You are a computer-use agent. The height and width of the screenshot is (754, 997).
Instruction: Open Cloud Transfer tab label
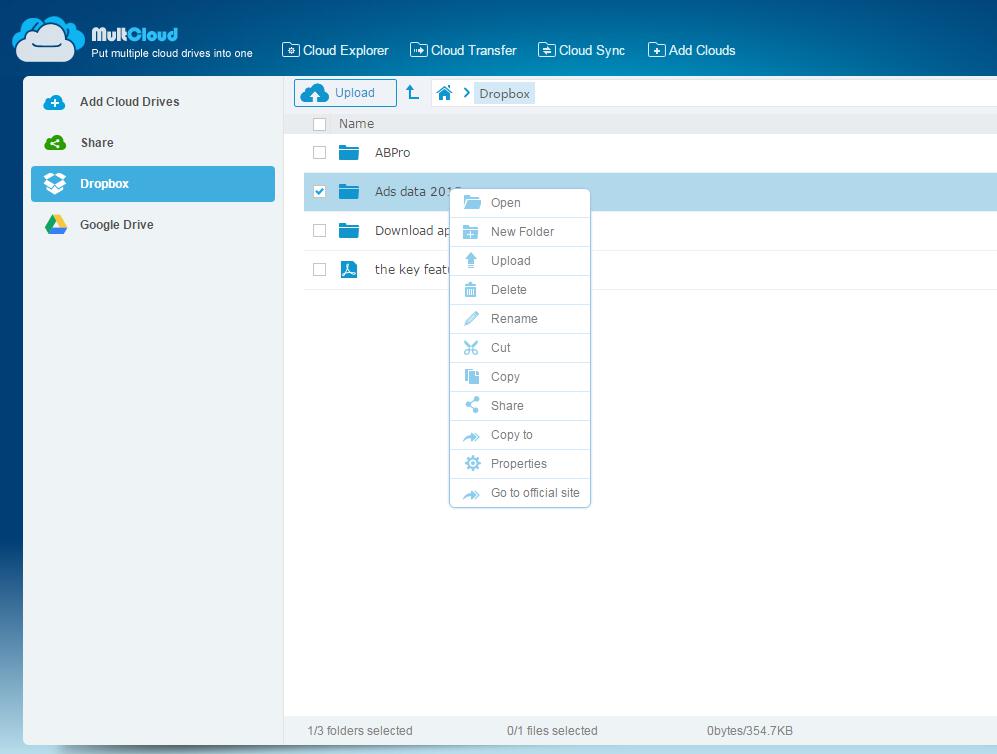[x=473, y=50]
